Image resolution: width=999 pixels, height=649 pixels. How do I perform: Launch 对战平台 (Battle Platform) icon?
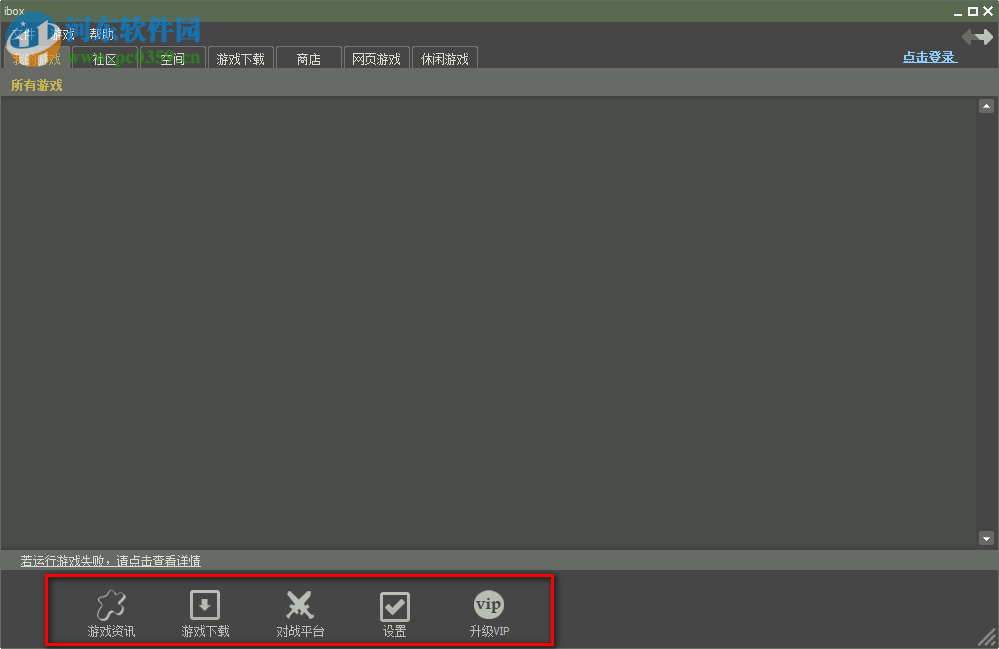299,611
